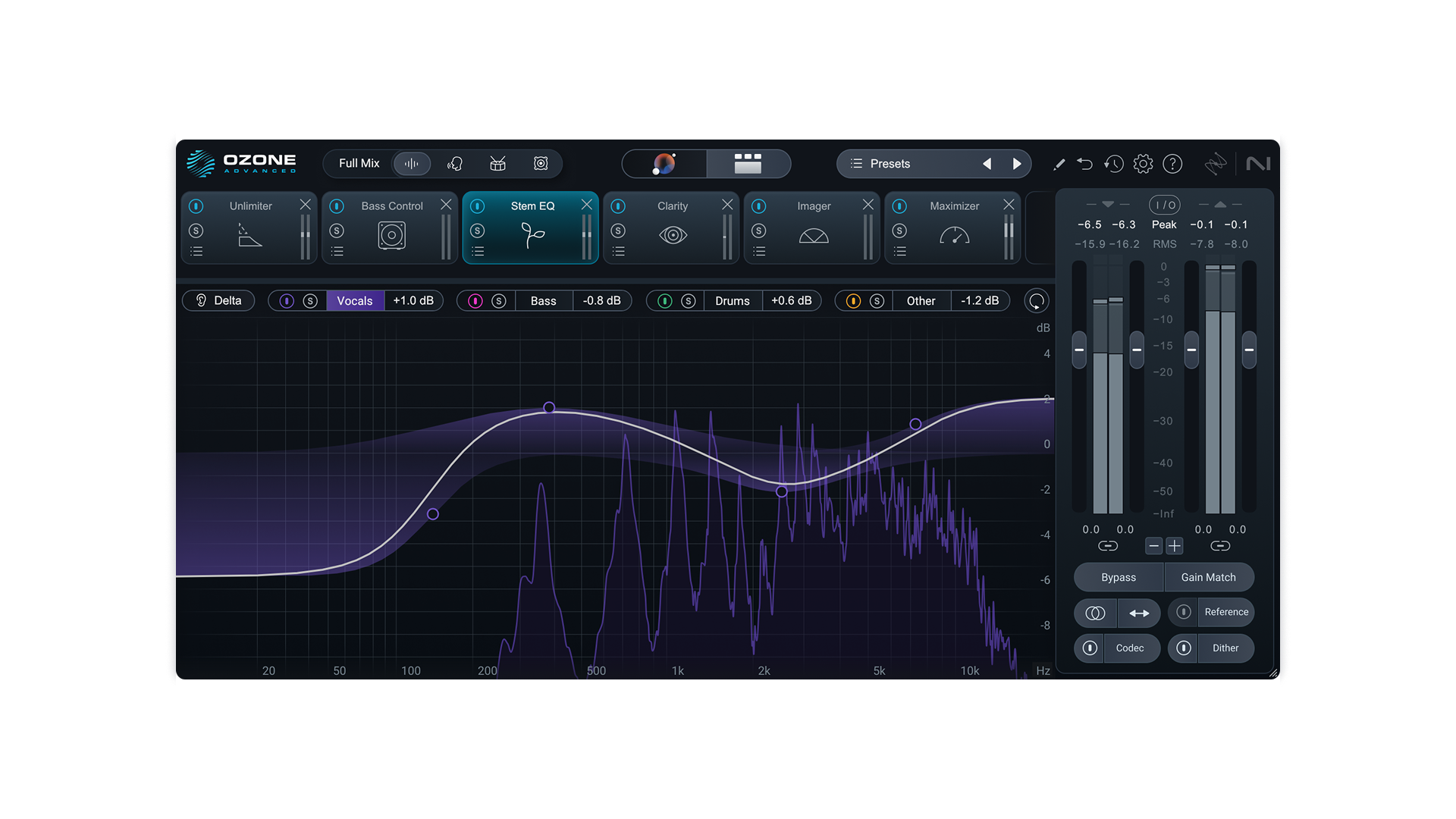Click the right arrow to load next preset

pyautogui.click(x=1018, y=163)
